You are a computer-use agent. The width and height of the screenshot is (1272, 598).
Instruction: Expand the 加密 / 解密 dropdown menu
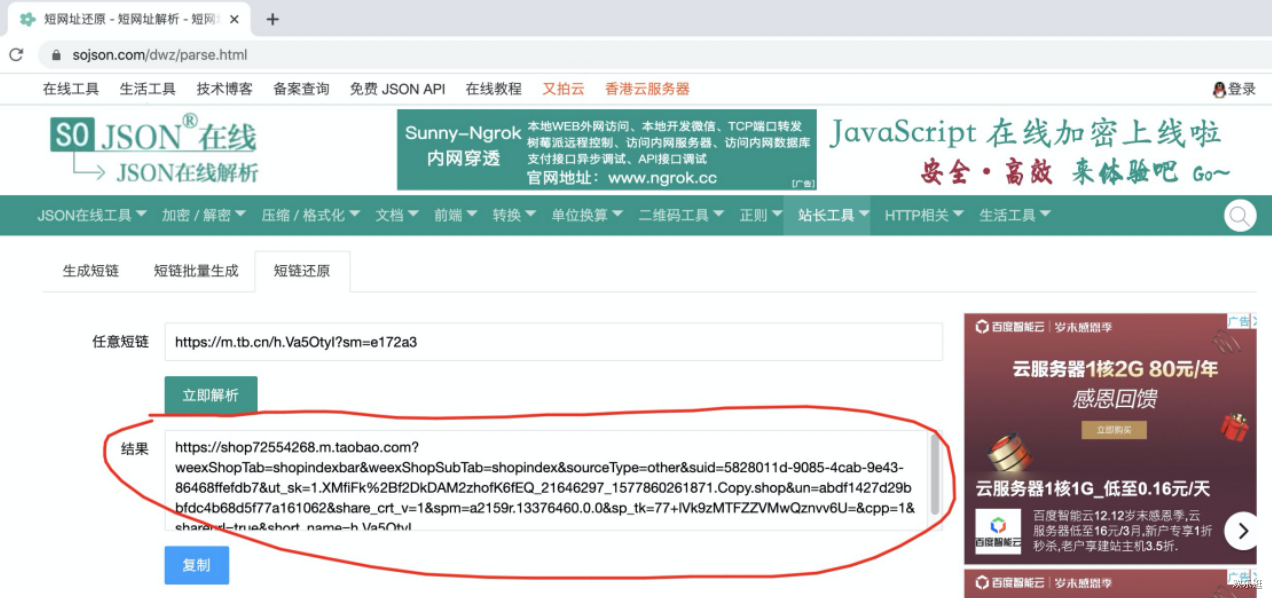[204, 215]
